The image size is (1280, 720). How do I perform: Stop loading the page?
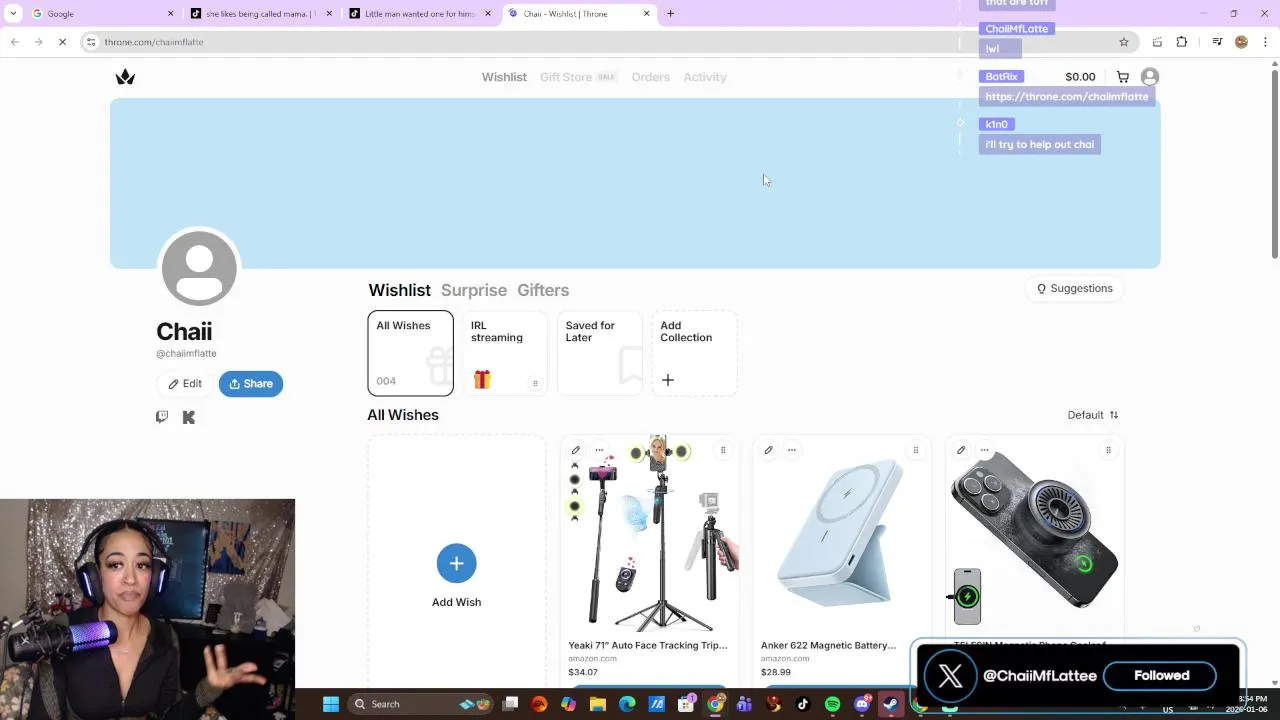click(62, 42)
